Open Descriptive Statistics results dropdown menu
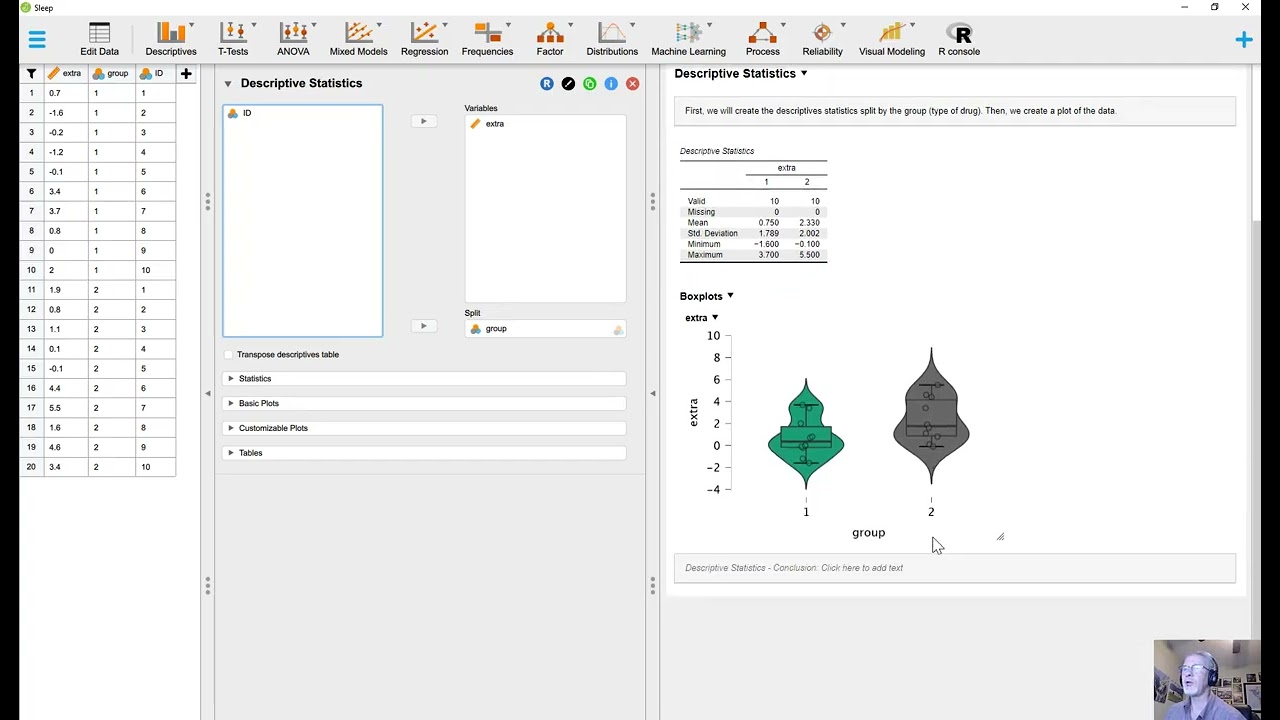 tap(804, 73)
